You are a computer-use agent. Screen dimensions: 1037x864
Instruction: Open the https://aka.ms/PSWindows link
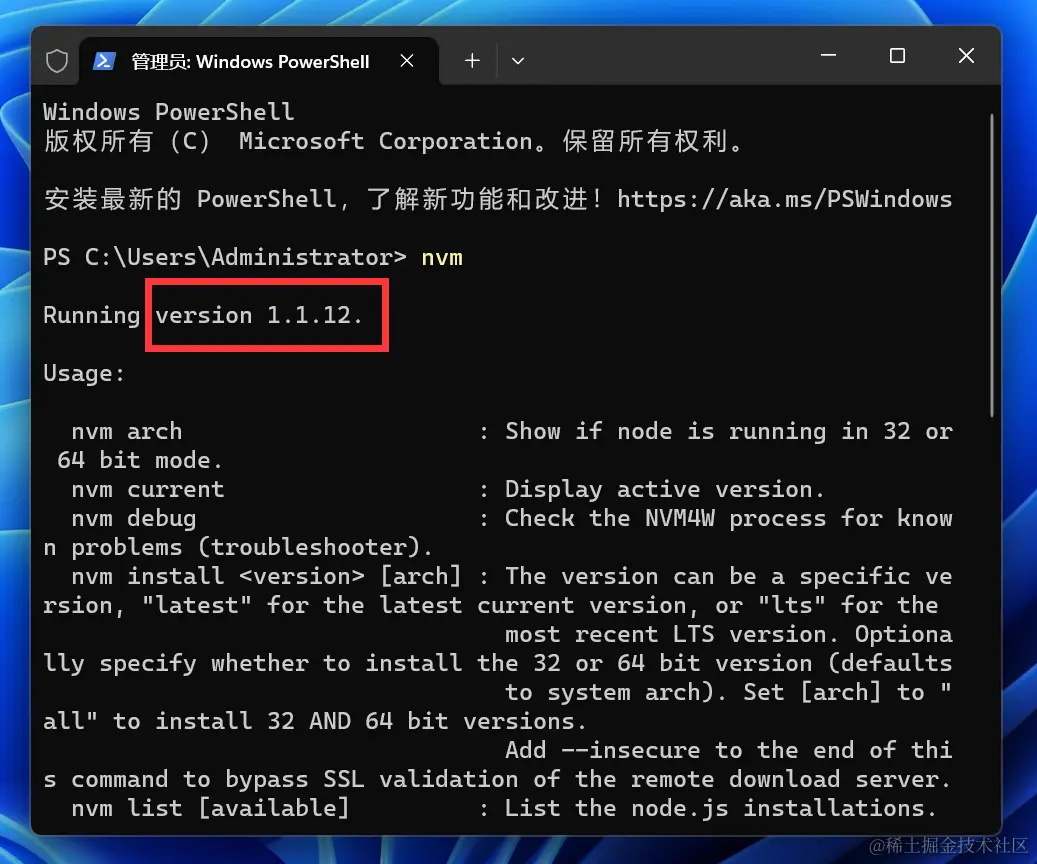pos(784,199)
